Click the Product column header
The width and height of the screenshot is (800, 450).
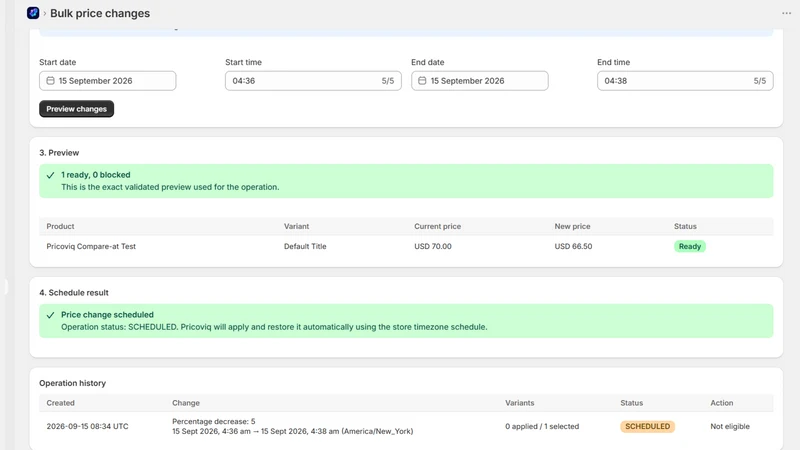[60, 226]
